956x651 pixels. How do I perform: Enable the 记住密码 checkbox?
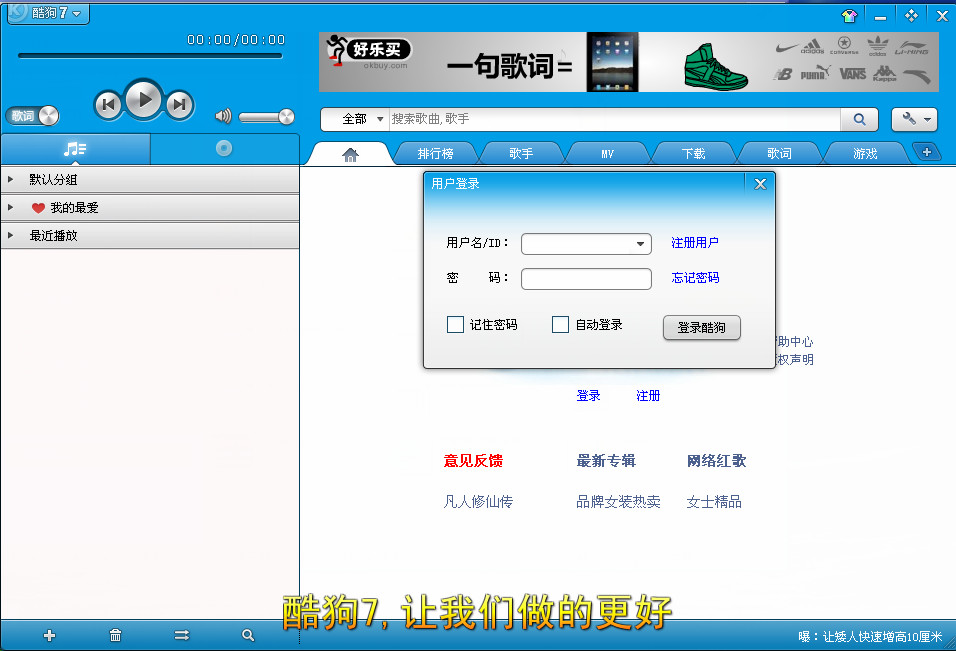(455, 325)
